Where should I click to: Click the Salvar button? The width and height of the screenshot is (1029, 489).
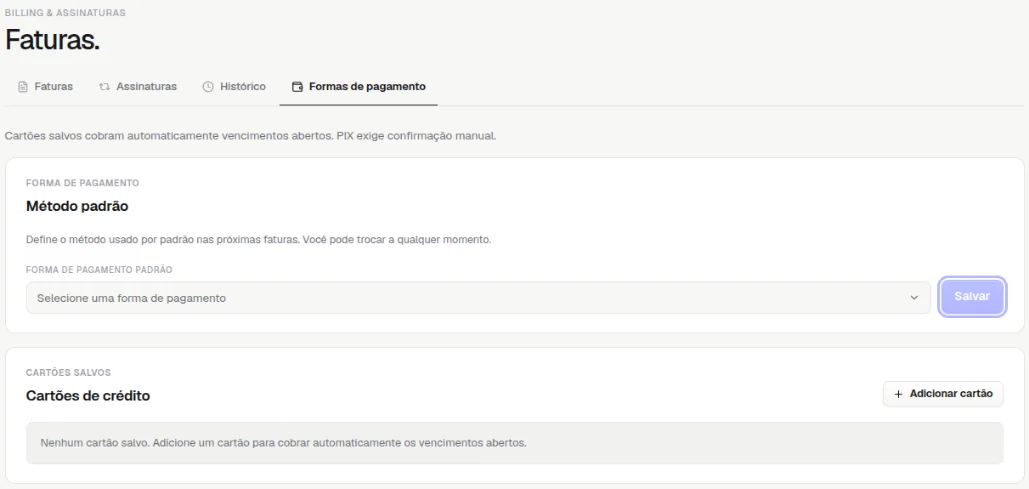coord(972,297)
